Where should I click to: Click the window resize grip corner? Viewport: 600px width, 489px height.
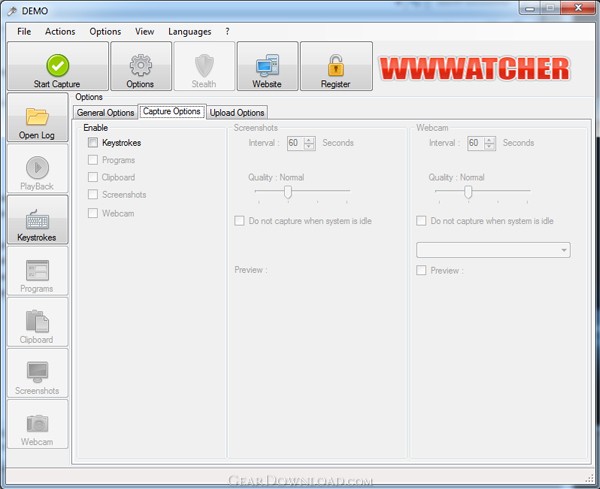coord(589,478)
